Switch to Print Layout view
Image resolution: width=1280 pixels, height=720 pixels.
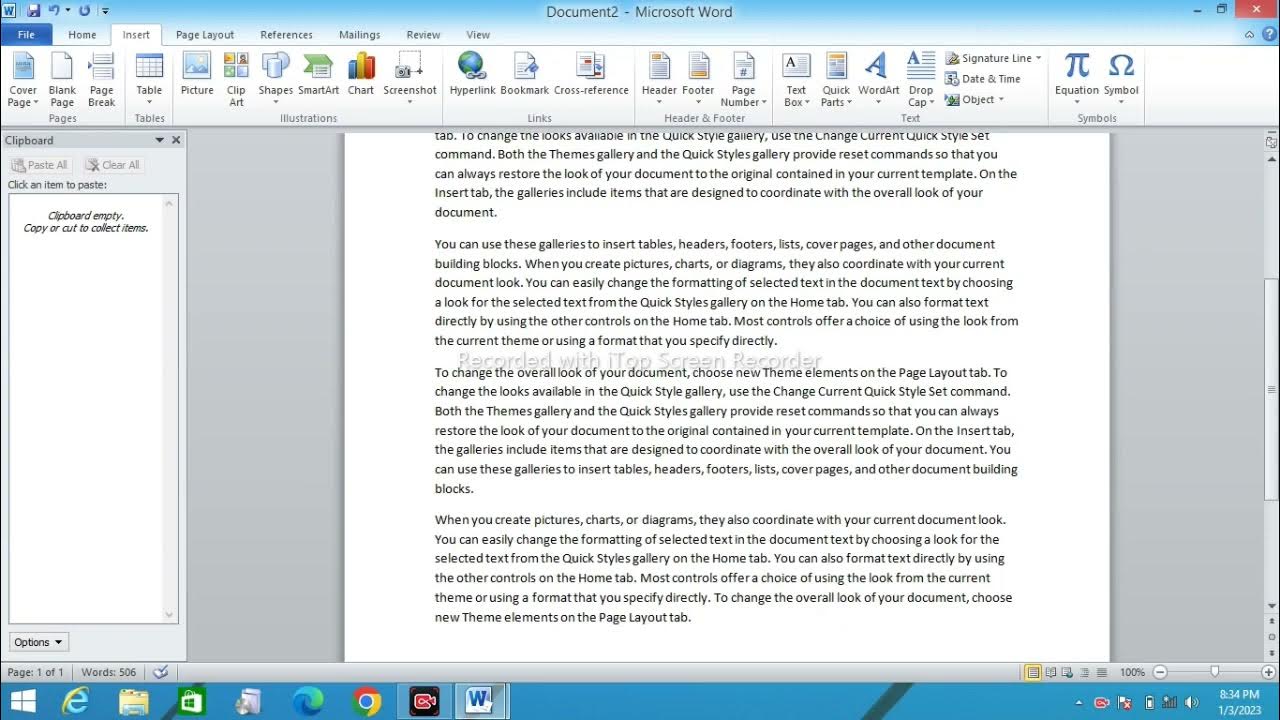pos(1033,672)
